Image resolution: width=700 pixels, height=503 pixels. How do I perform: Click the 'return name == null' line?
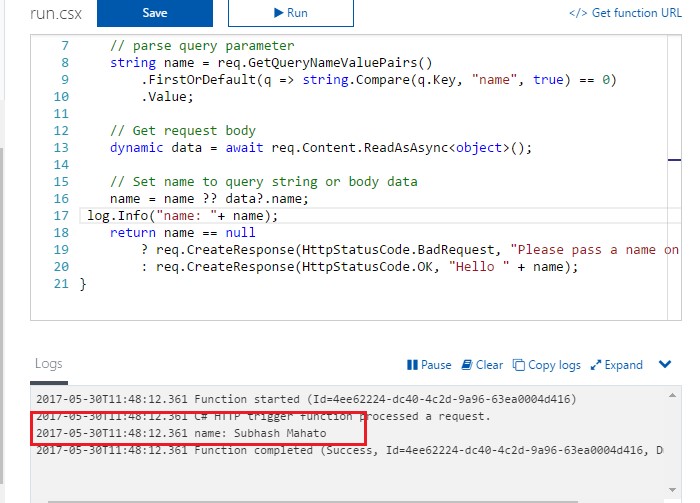(x=183, y=233)
